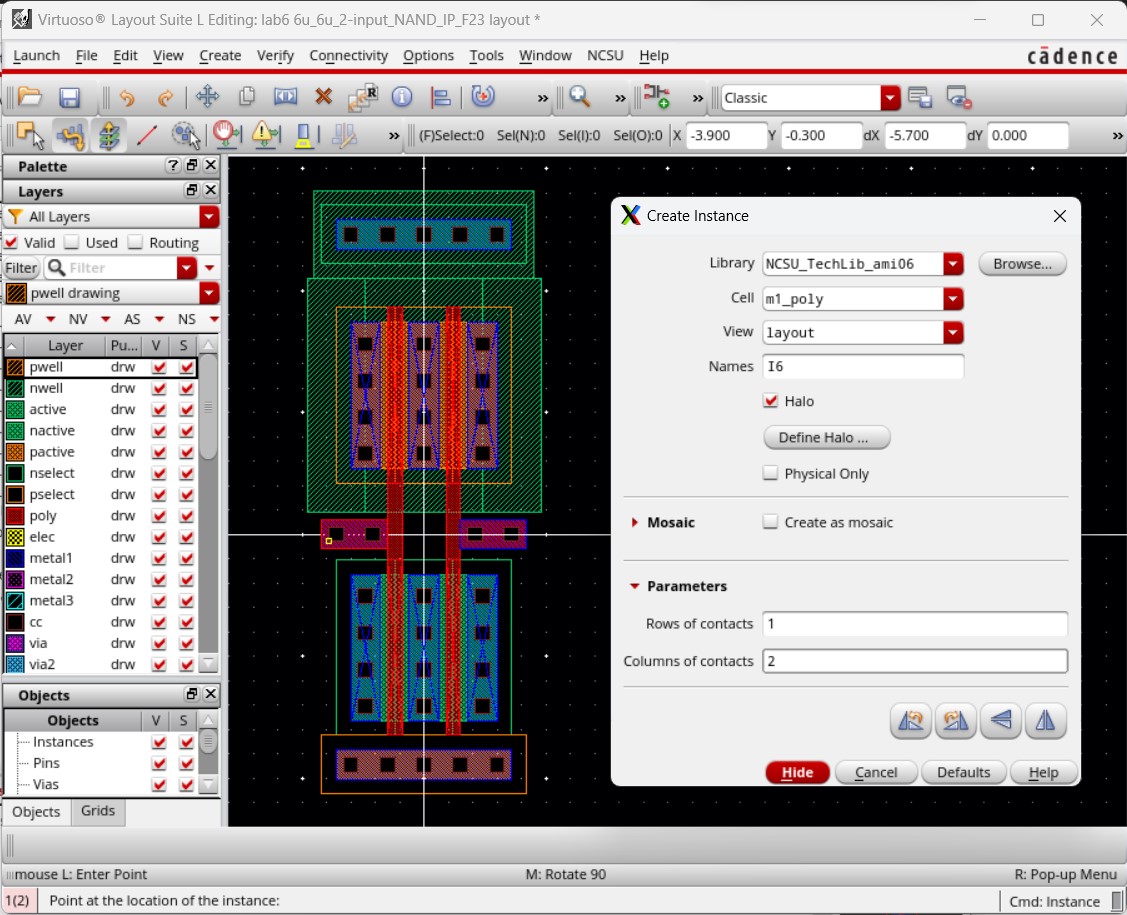This screenshot has height=915, width=1127.
Task: Click the Defaults button
Action: coord(963,772)
